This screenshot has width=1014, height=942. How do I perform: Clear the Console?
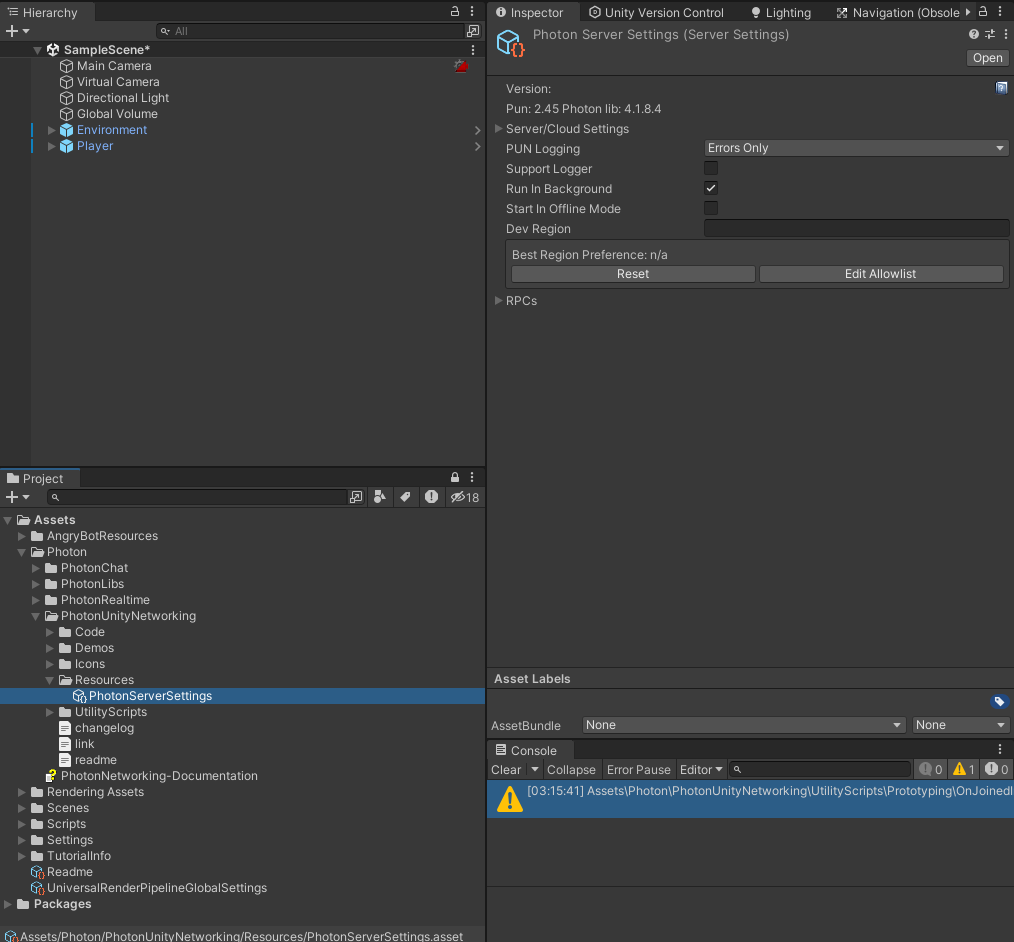coord(506,769)
